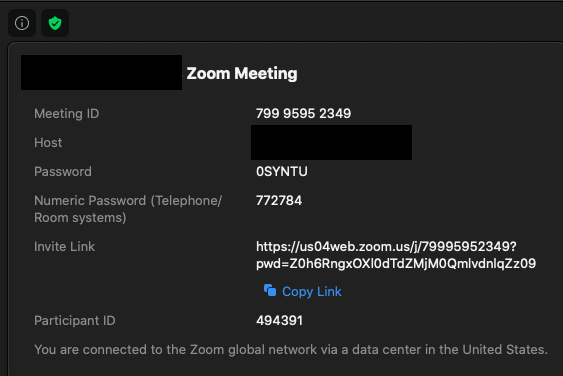The image size is (563, 376).
Task: Click the us04web.zoom.us invite URL first line
Action: pyautogui.click(x=386, y=247)
